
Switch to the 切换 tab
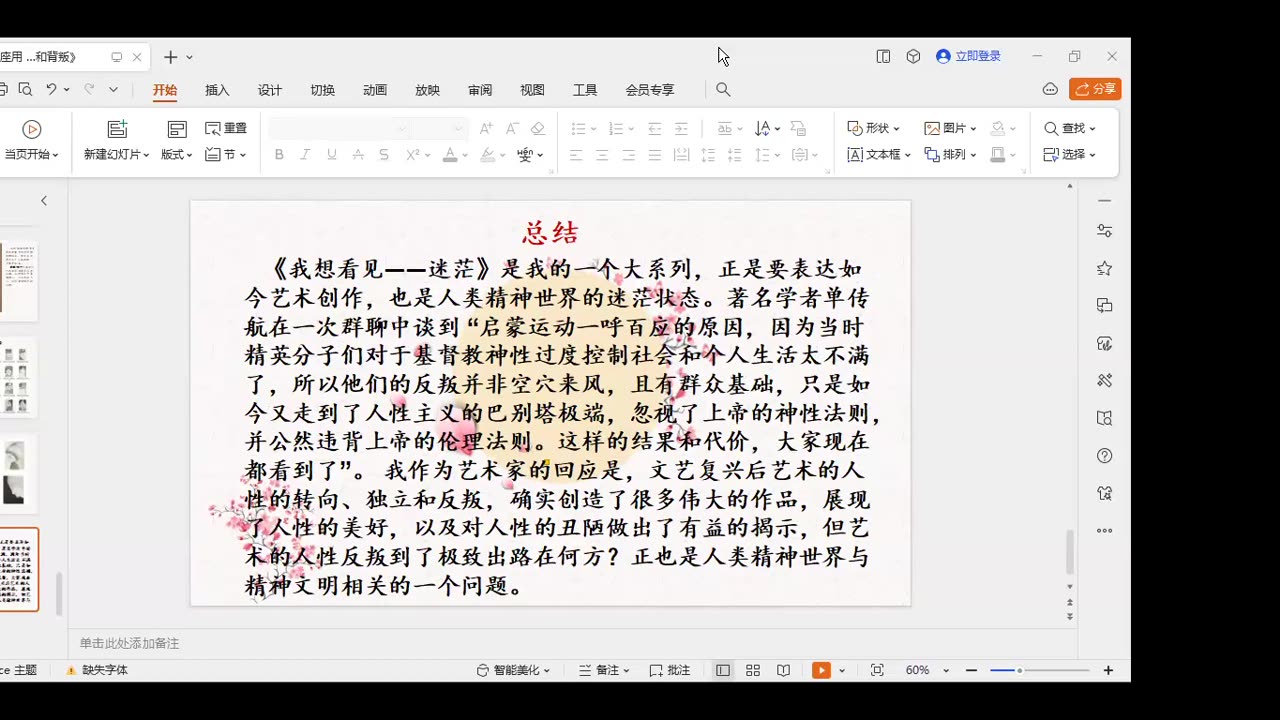coord(322,90)
